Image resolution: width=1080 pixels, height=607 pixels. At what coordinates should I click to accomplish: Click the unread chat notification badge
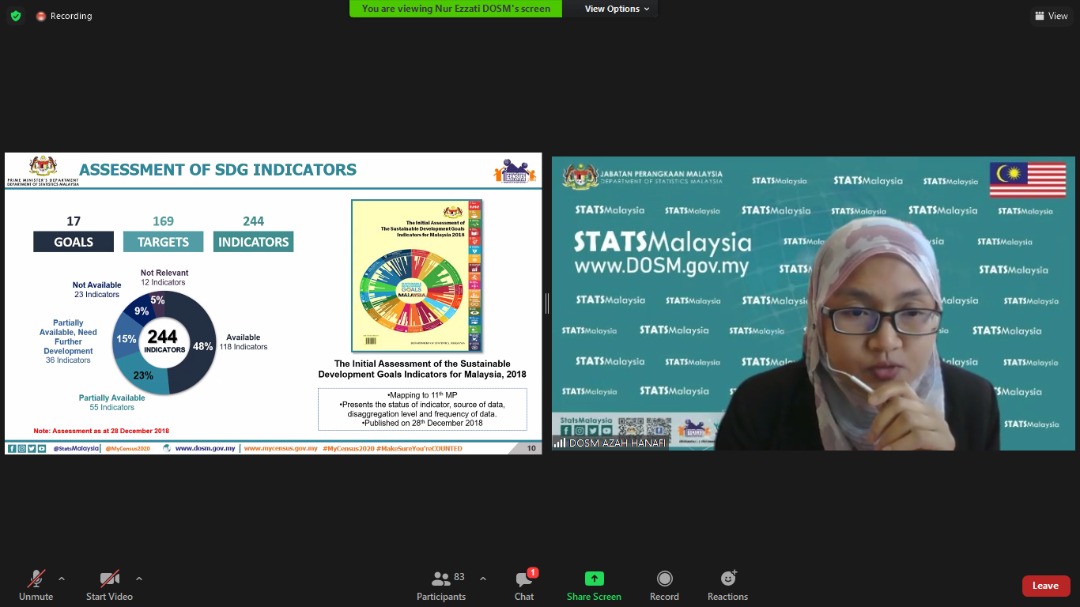pyautogui.click(x=533, y=573)
